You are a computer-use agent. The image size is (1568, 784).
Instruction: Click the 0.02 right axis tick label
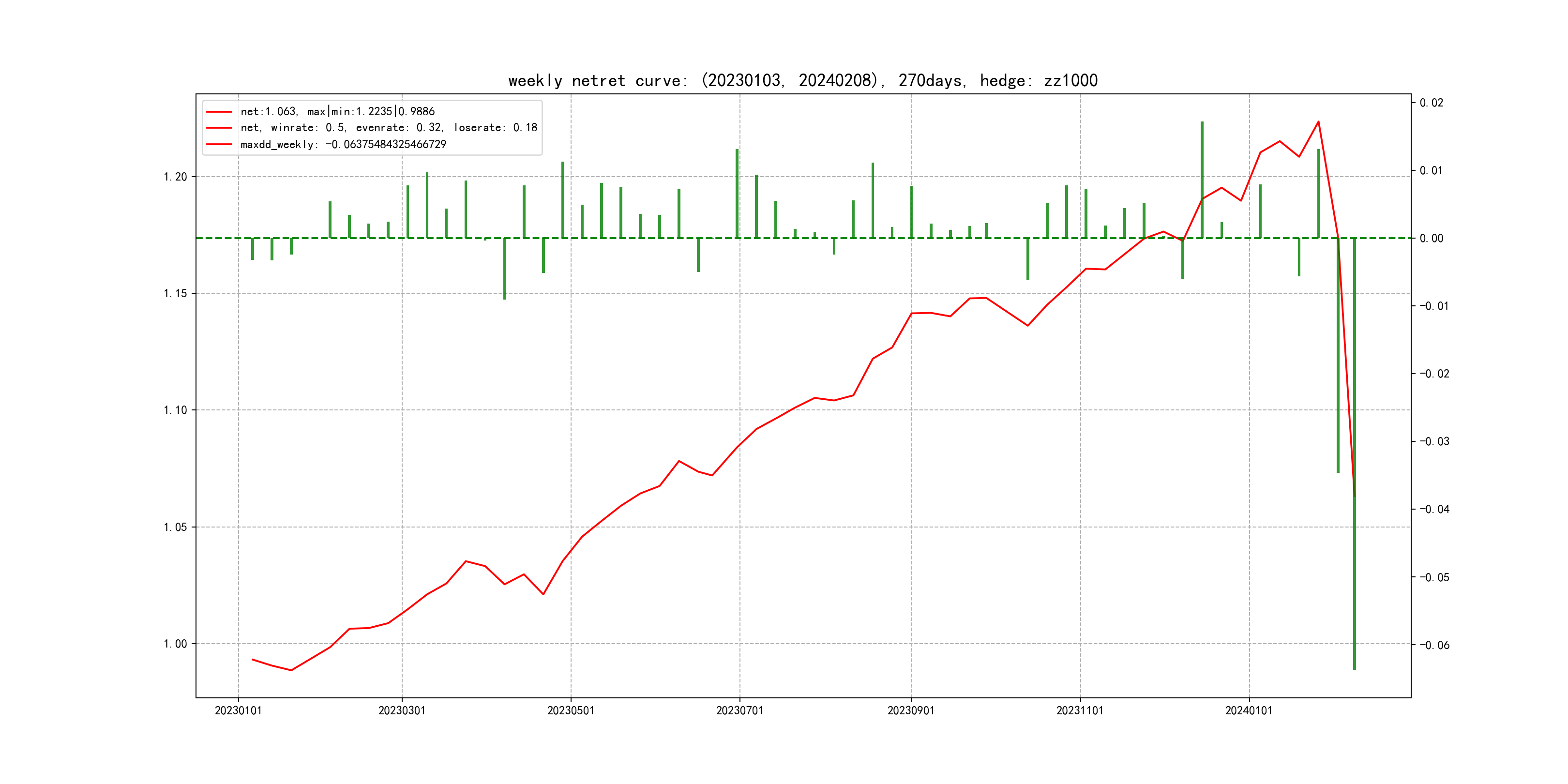(1431, 103)
